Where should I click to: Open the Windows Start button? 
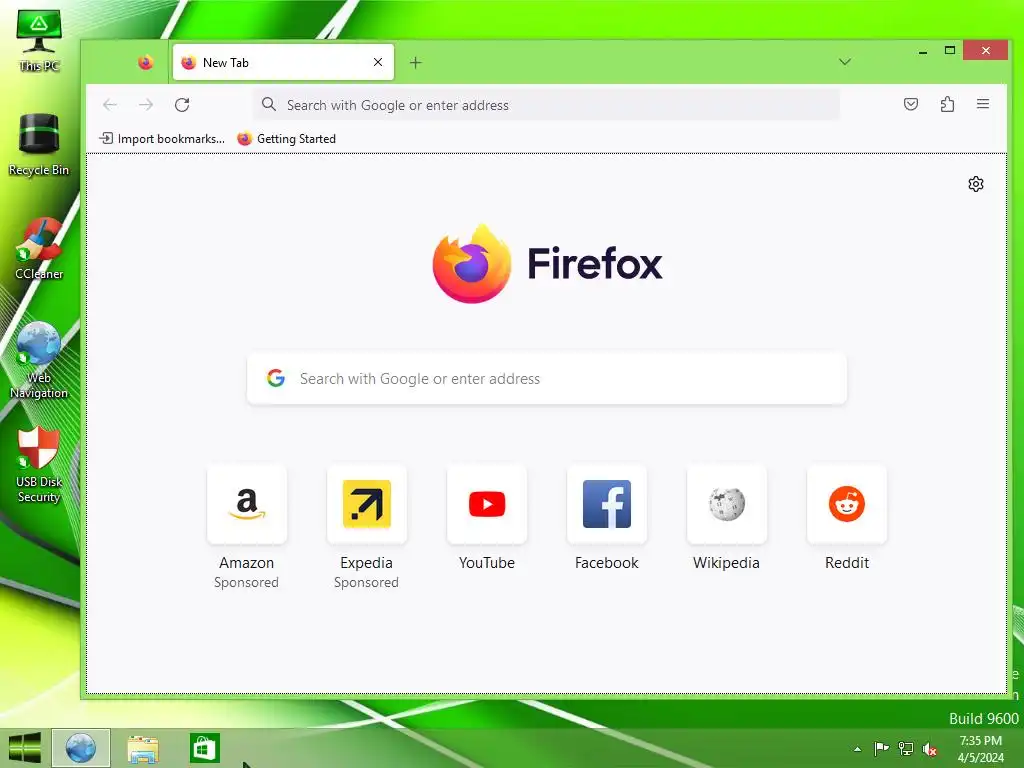coord(25,748)
